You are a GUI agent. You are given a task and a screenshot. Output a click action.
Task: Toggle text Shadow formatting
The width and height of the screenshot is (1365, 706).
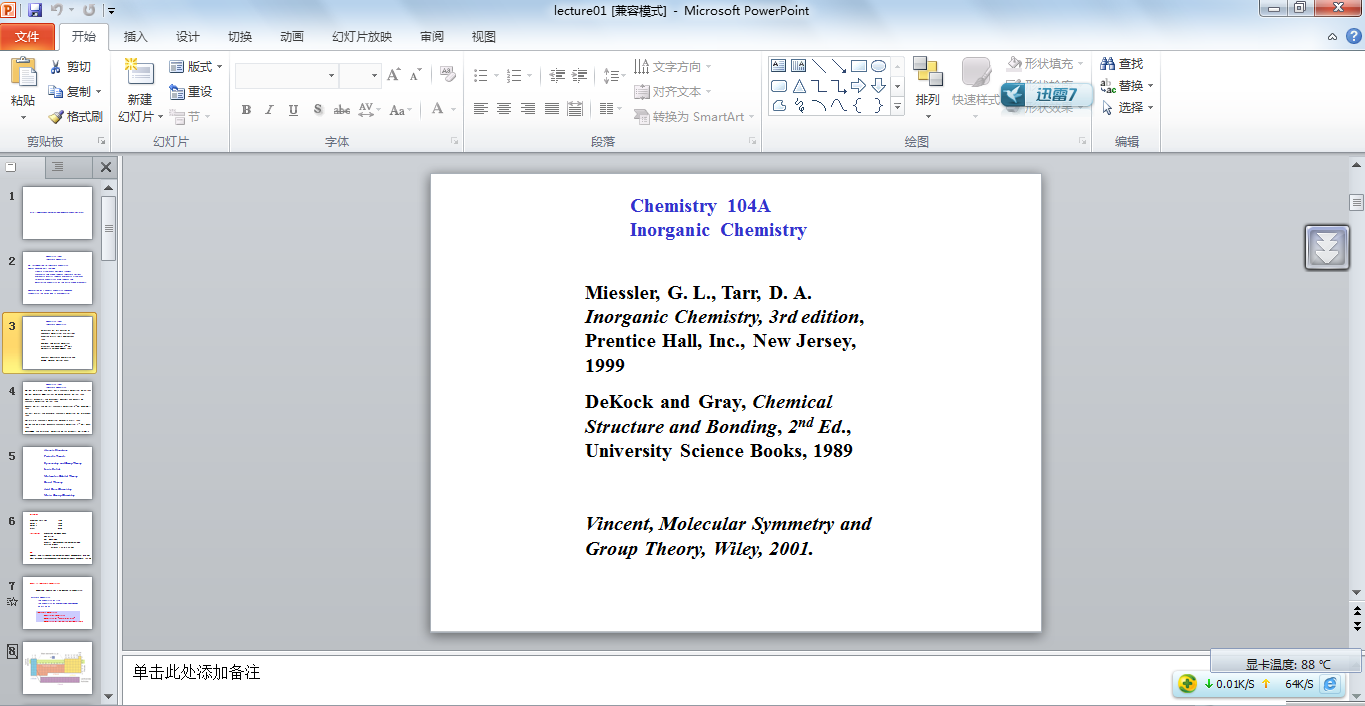(318, 110)
